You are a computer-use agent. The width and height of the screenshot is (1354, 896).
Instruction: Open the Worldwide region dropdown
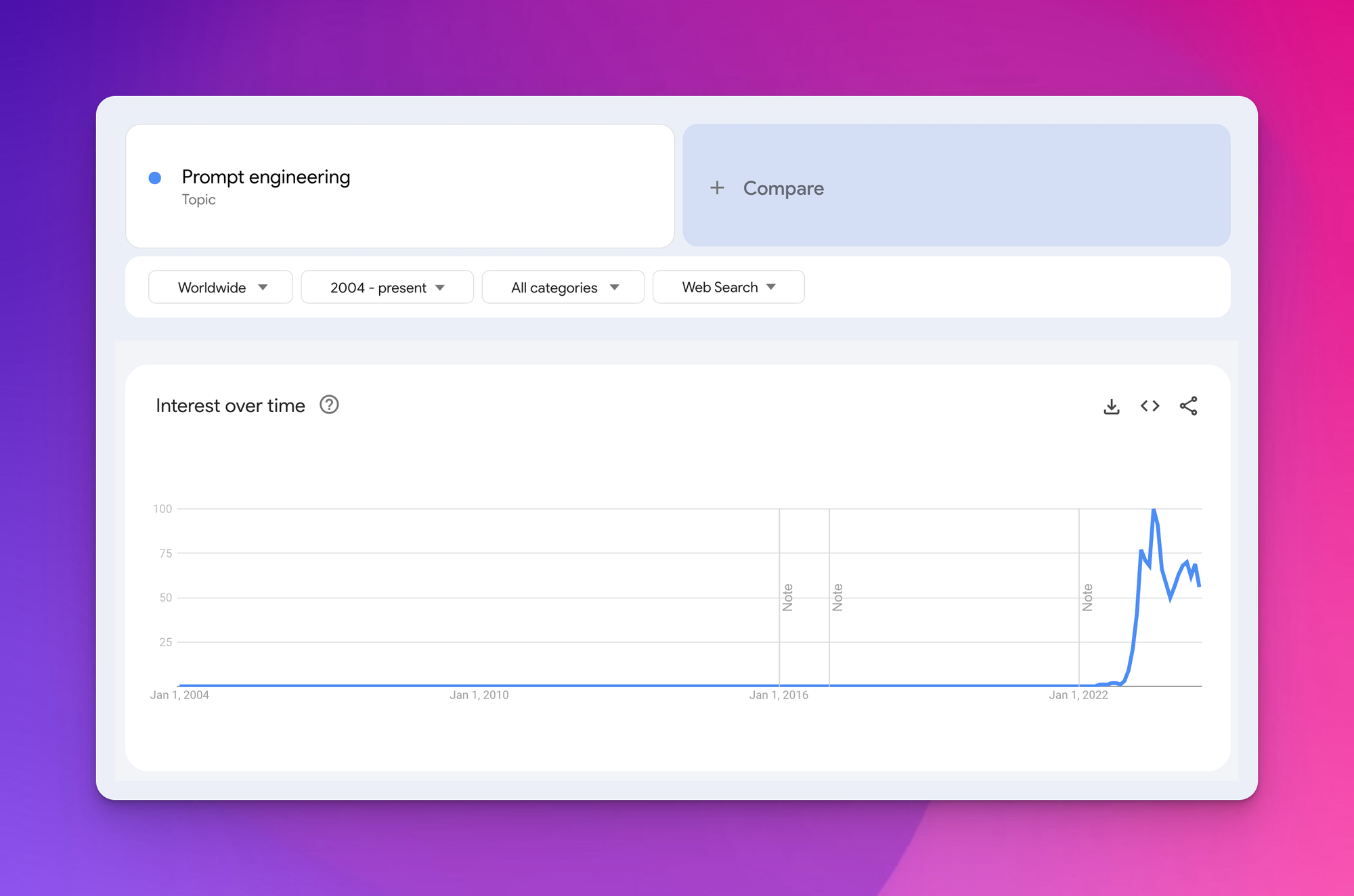(x=221, y=288)
